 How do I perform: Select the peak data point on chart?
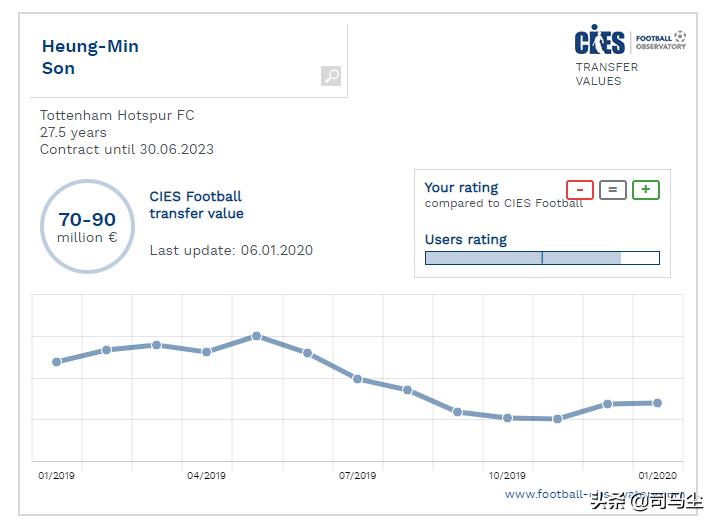click(257, 336)
